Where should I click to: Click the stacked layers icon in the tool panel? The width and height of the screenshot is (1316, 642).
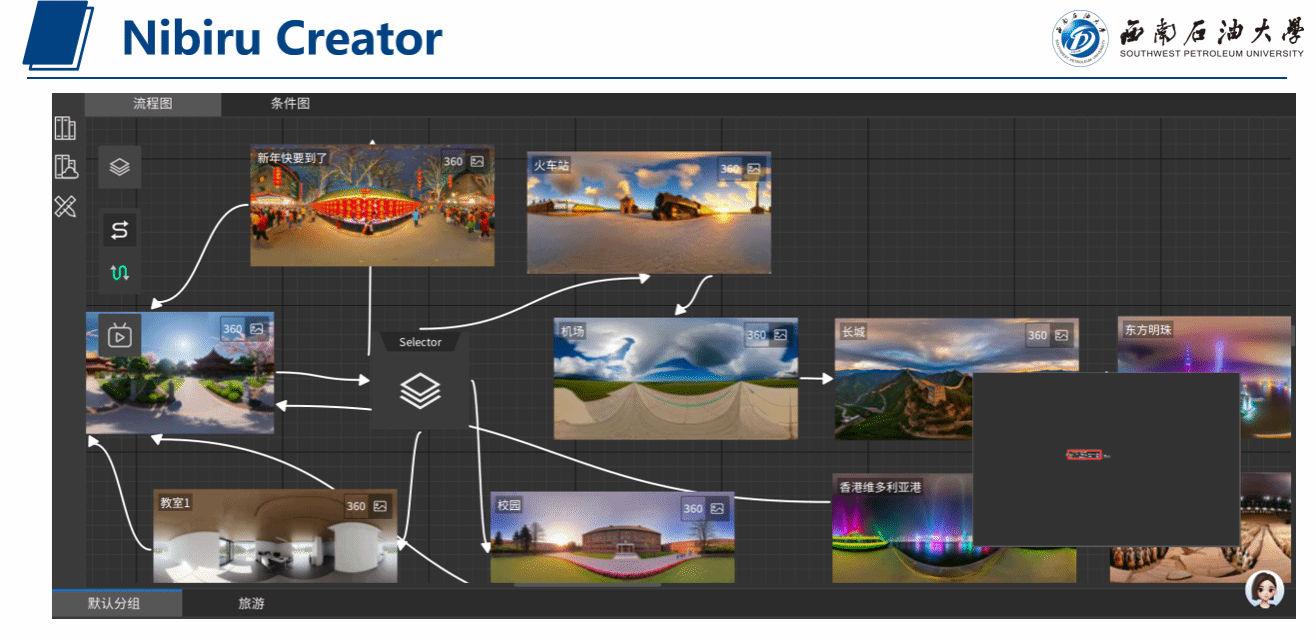(x=120, y=167)
